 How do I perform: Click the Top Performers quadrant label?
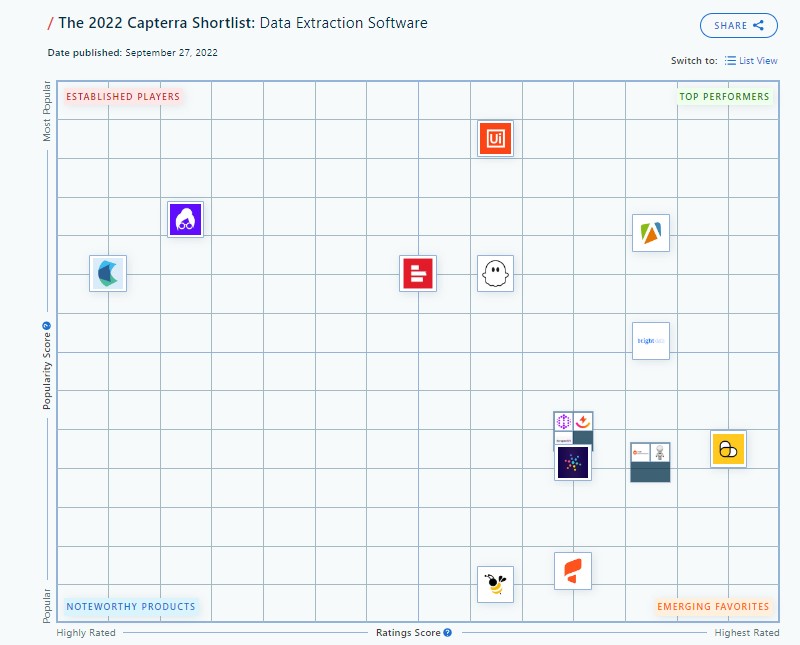click(x=724, y=96)
